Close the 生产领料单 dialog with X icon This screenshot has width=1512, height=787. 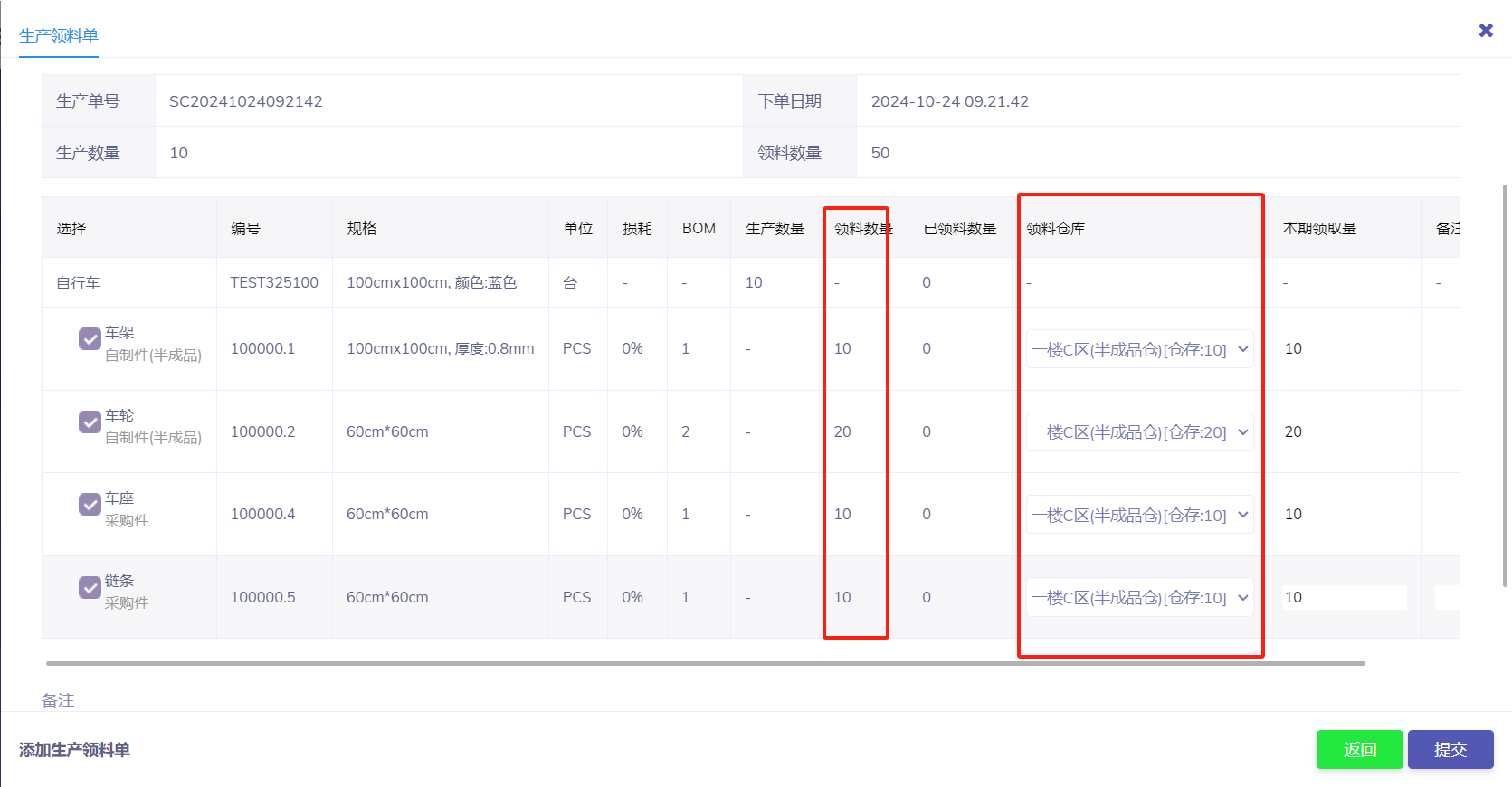click(x=1486, y=31)
